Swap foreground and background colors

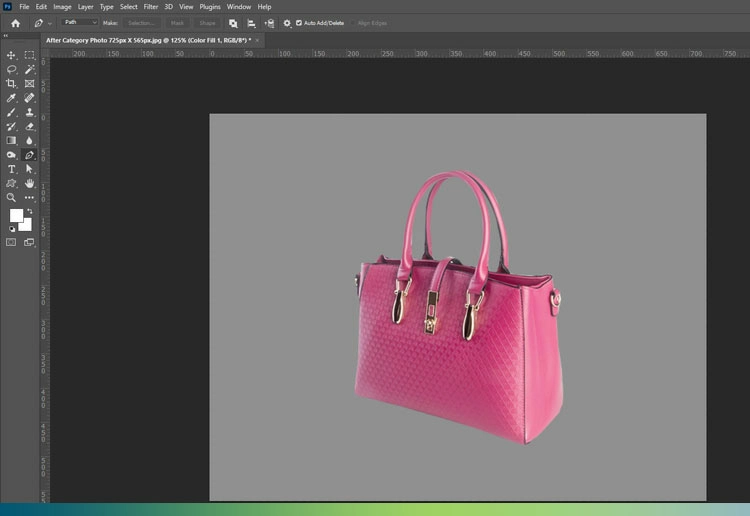30,211
